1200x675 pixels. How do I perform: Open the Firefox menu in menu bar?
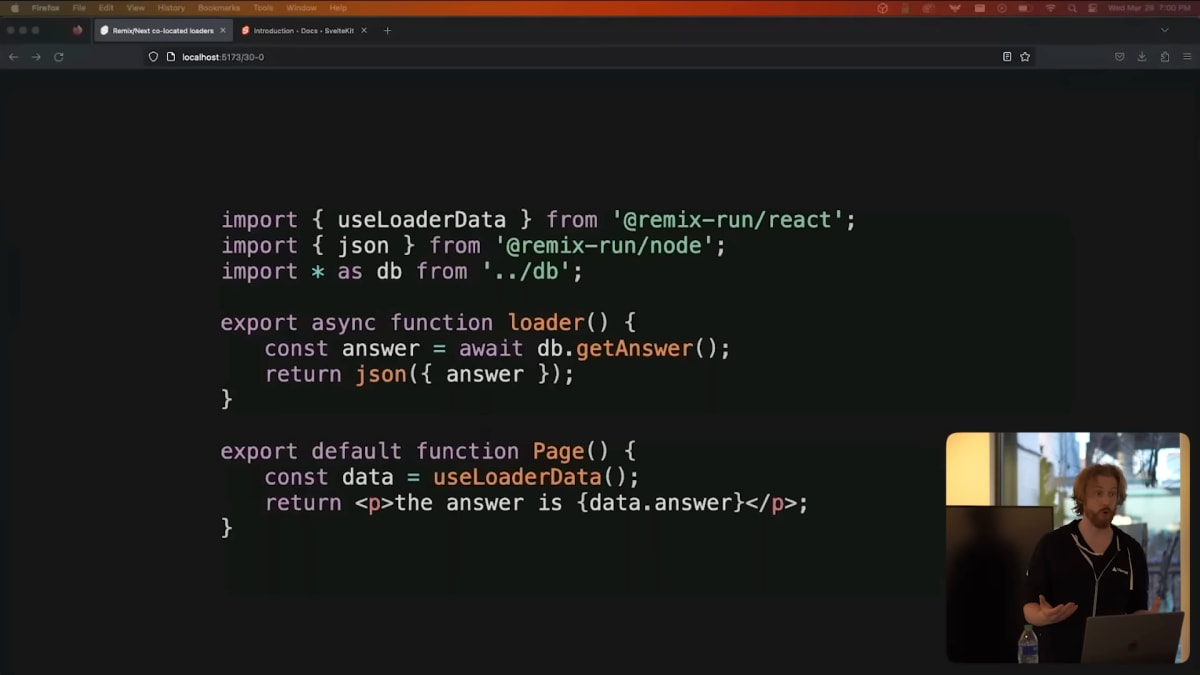[45, 8]
